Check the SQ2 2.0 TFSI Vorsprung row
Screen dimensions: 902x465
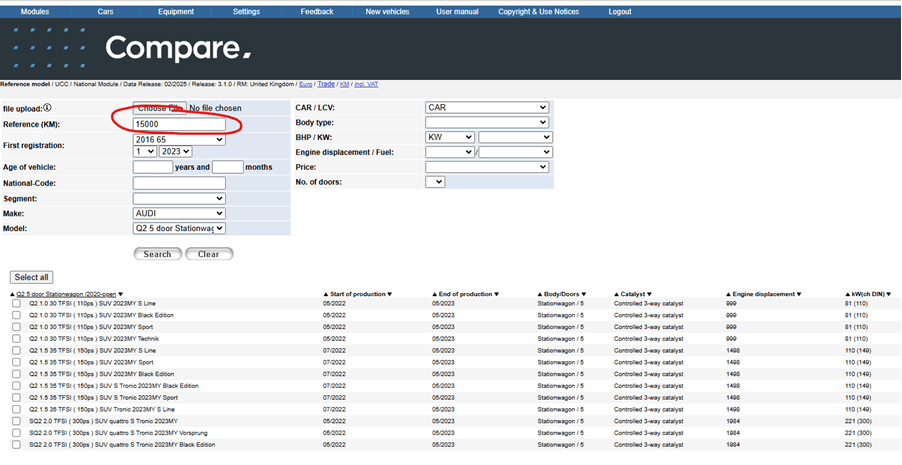click(x=16, y=433)
